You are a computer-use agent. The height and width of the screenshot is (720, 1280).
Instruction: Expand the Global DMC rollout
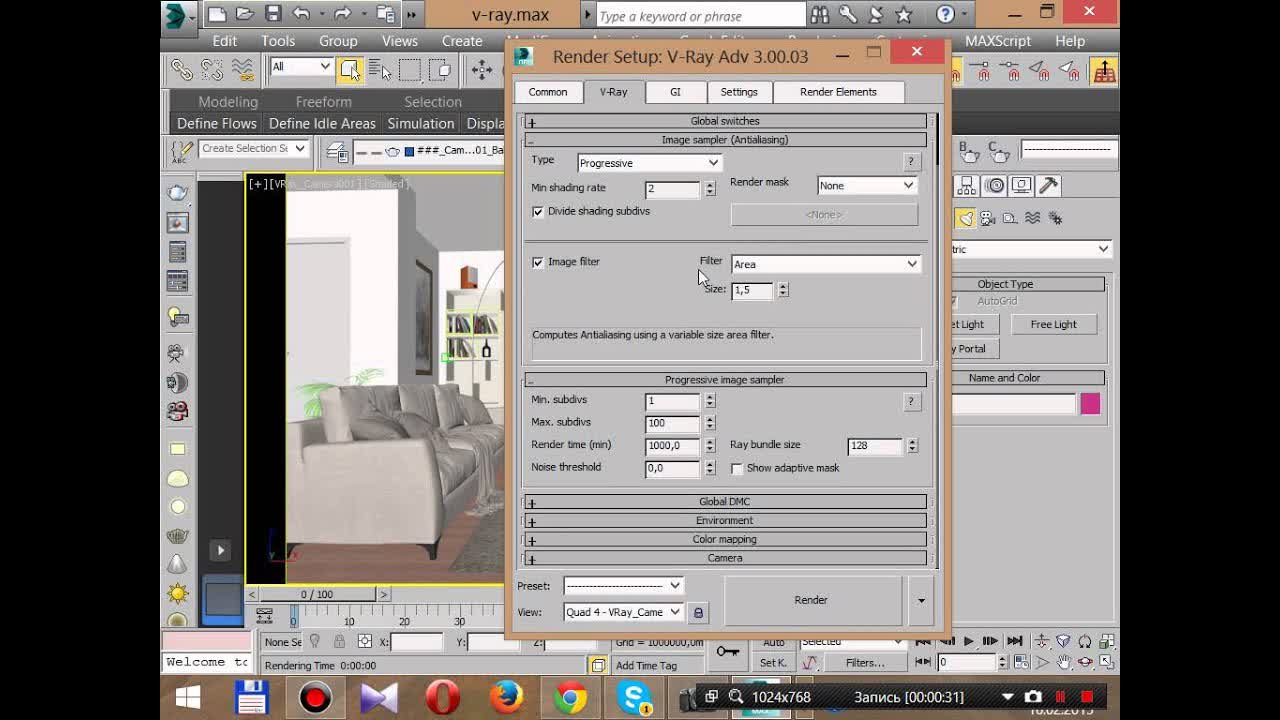[725, 502]
